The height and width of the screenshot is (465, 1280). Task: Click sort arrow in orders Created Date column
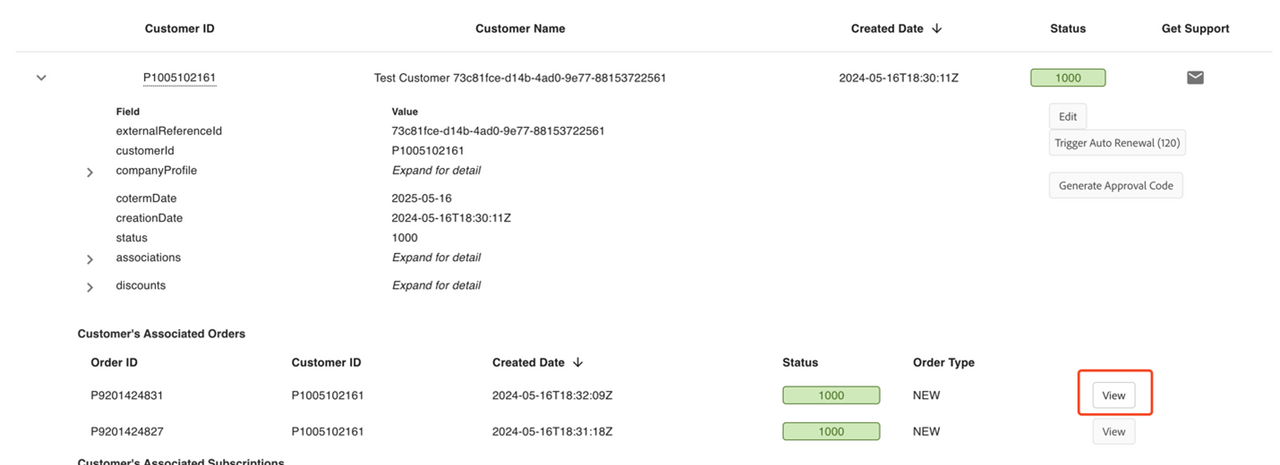pyautogui.click(x=578, y=362)
